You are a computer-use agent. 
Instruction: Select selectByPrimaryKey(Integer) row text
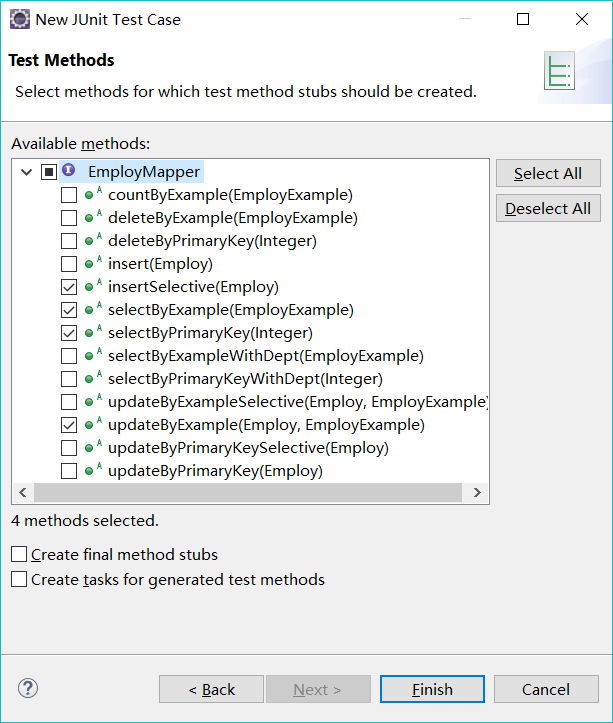[210, 333]
